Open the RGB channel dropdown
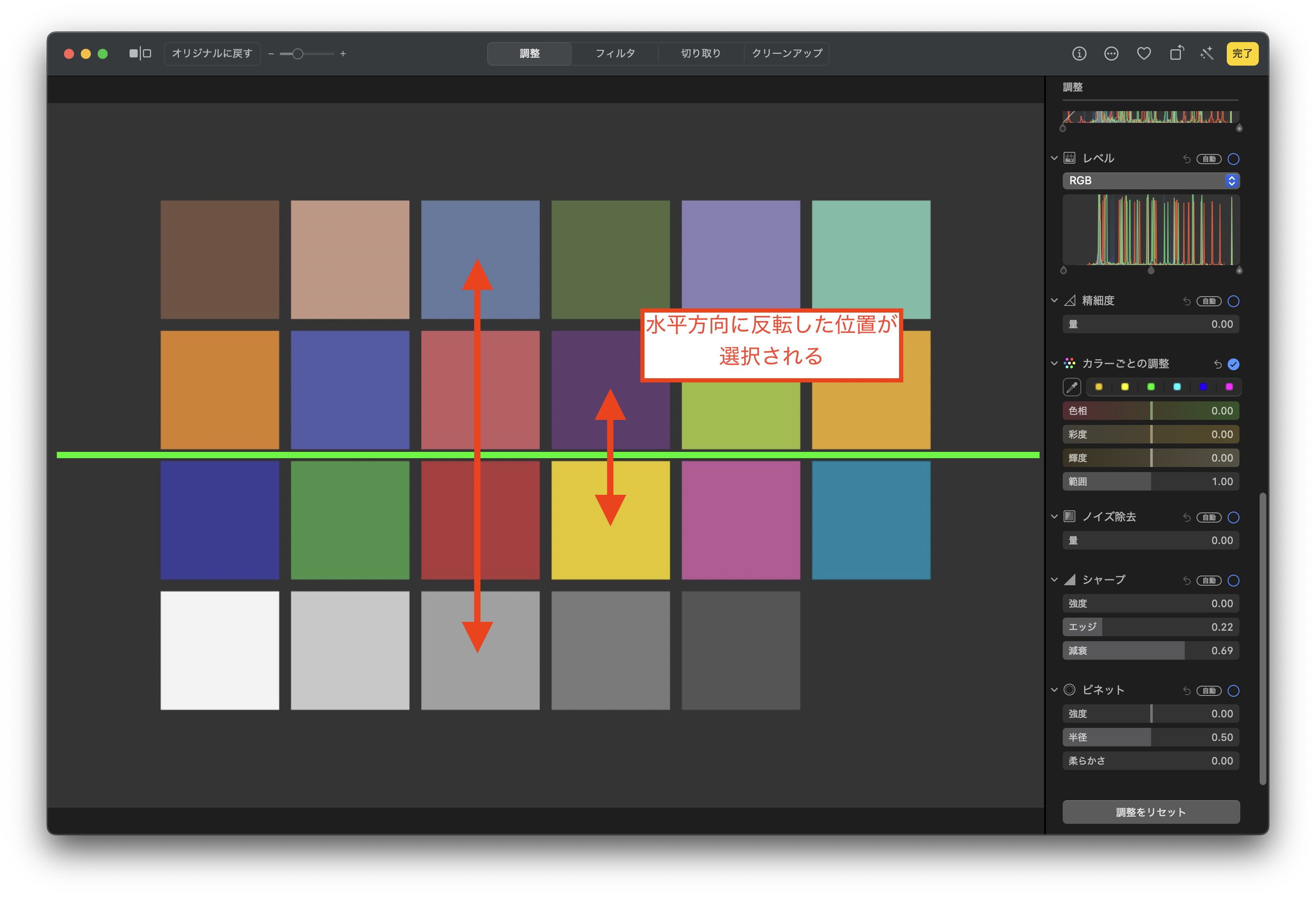The height and width of the screenshot is (897, 1316). click(1151, 180)
